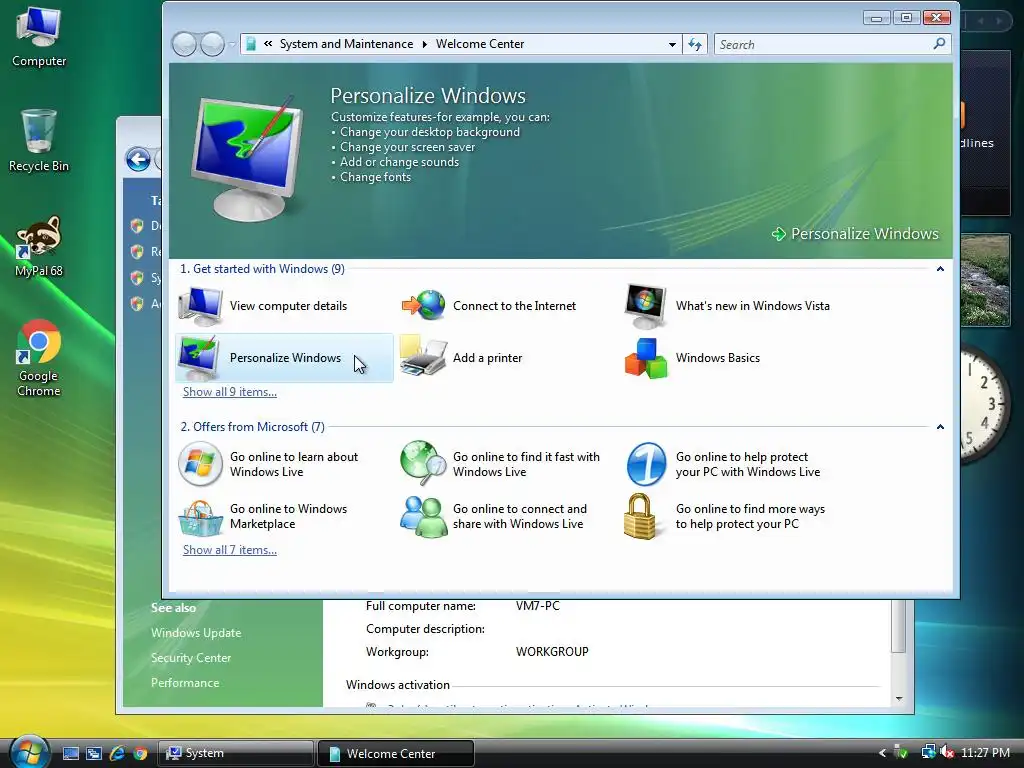The width and height of the screenshot is (1024, 768).
Task: Expand the address bar chevron overflow
Action: click(268, 44)
